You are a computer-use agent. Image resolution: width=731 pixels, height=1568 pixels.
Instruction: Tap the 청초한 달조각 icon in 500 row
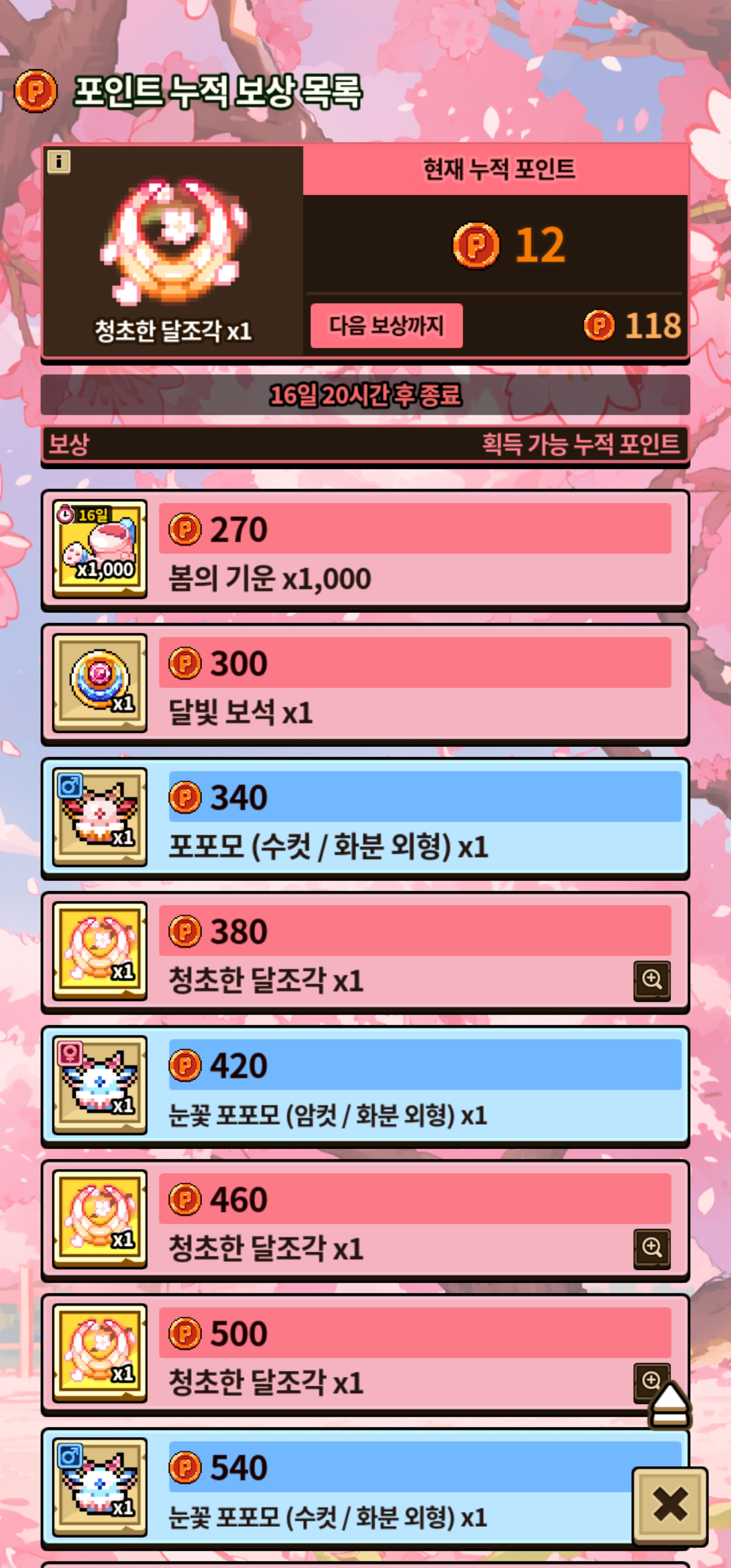(x=100, y=1353)
